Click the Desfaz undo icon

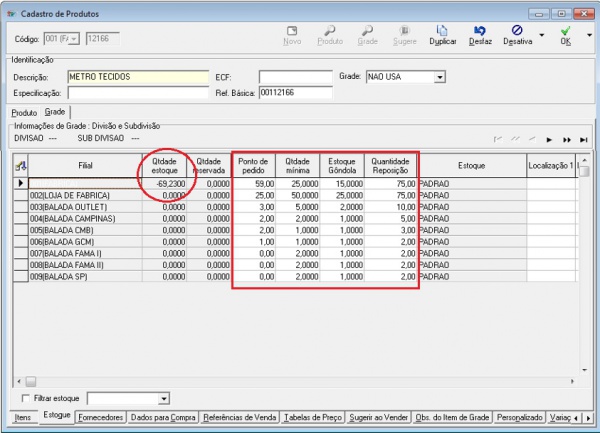click(x=480, y=31)
